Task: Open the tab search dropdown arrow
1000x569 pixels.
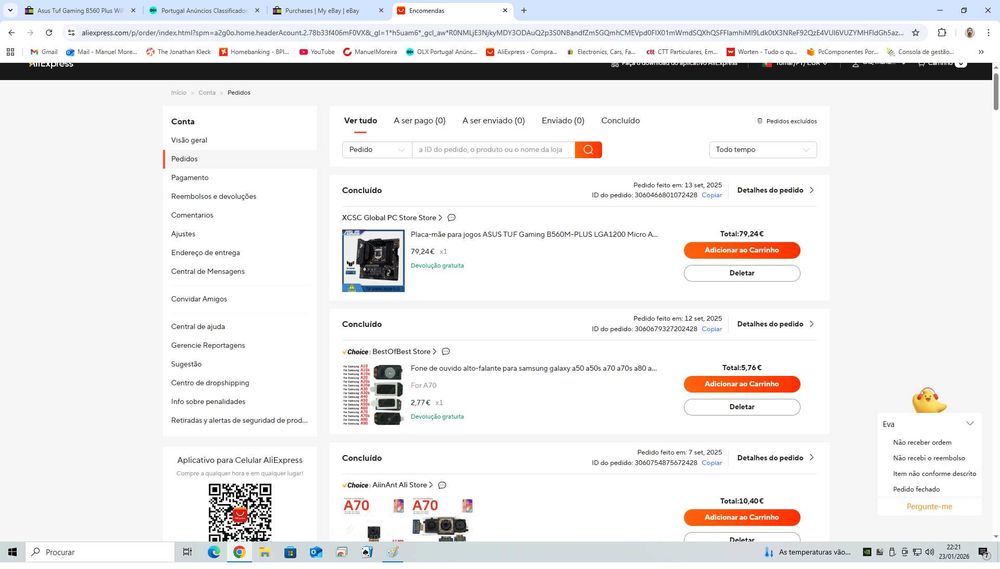Action: 10,10
